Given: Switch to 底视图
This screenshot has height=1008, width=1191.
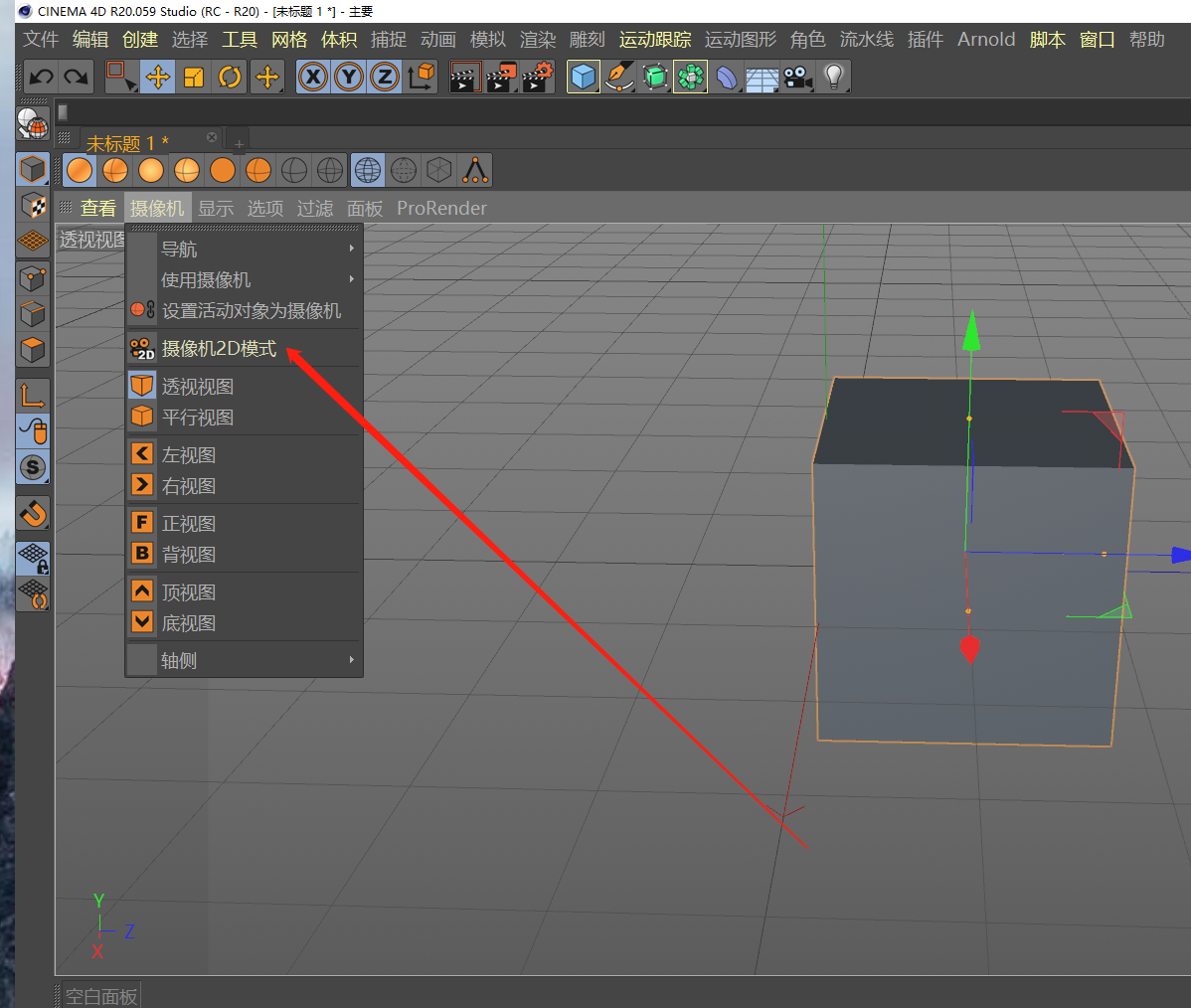Looking at the screenshot, I should 244,623.
